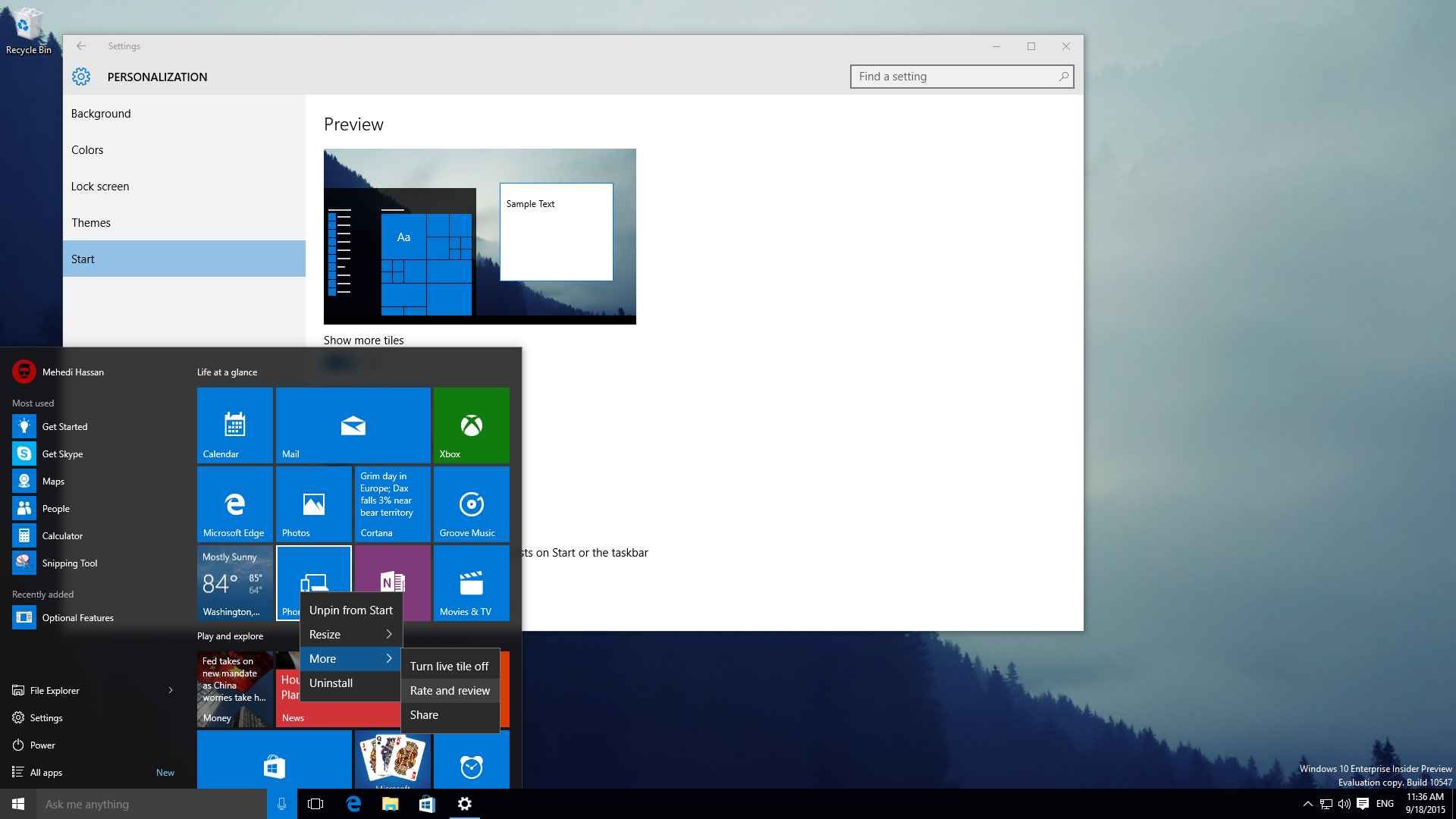Open the Photos tile
This screenshot has height=819, width=1456.
[x=314, y=504]
